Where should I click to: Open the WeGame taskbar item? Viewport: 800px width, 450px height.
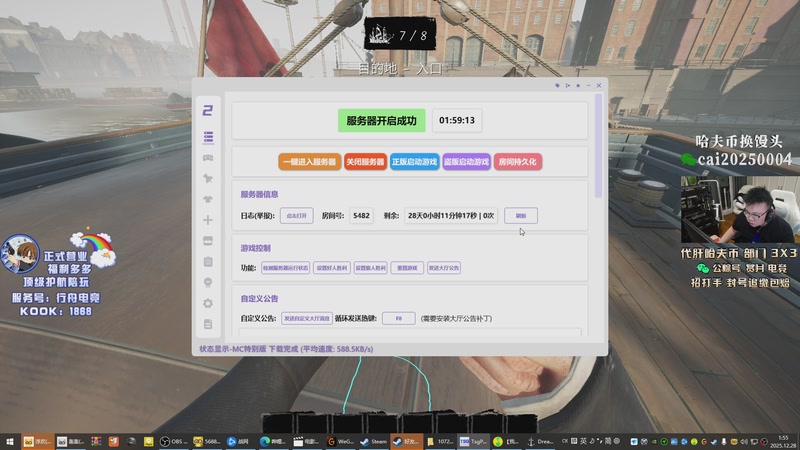[x=341, y=441]
